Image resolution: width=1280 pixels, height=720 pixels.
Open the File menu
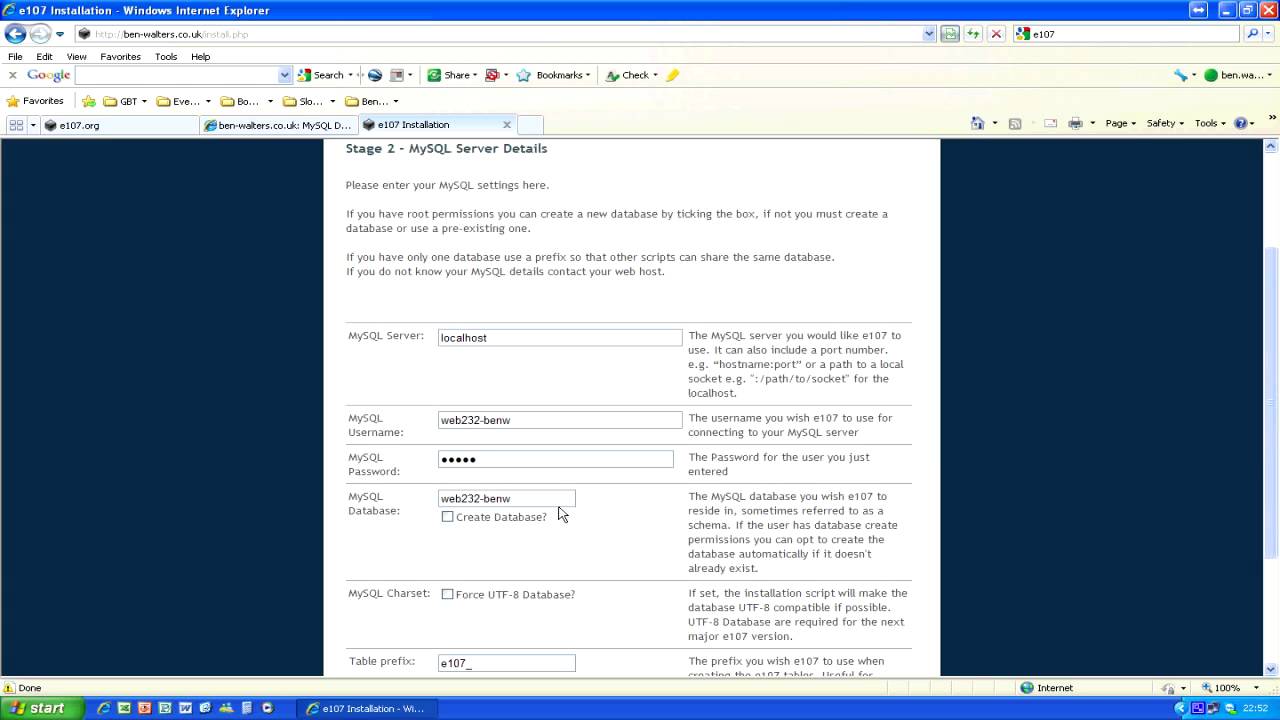(15, 57)
